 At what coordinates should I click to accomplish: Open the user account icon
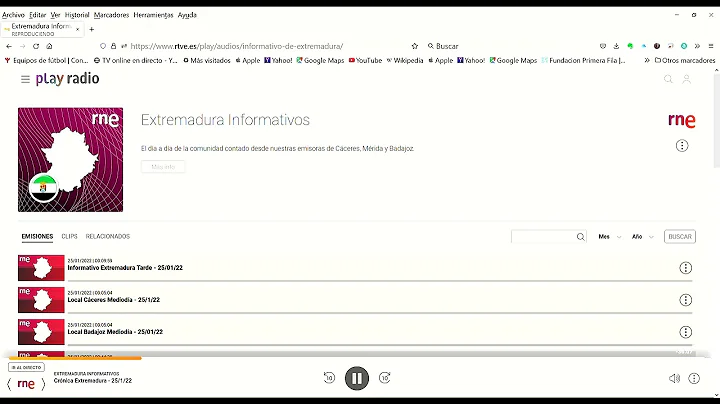click(x=686, y=79)
